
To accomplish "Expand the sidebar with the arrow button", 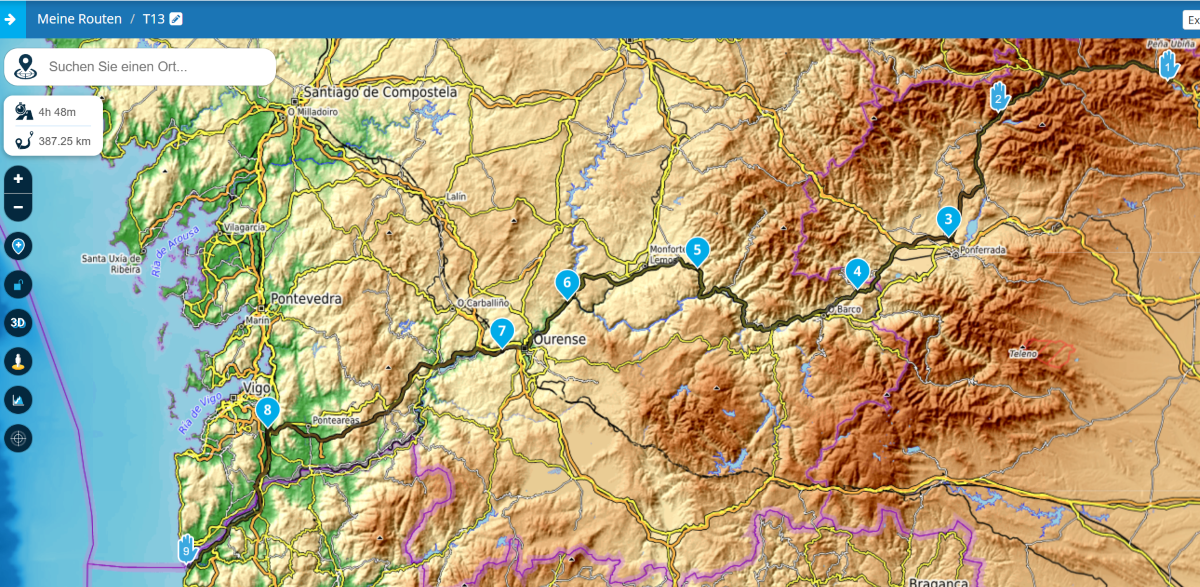I will click(11, 19).
